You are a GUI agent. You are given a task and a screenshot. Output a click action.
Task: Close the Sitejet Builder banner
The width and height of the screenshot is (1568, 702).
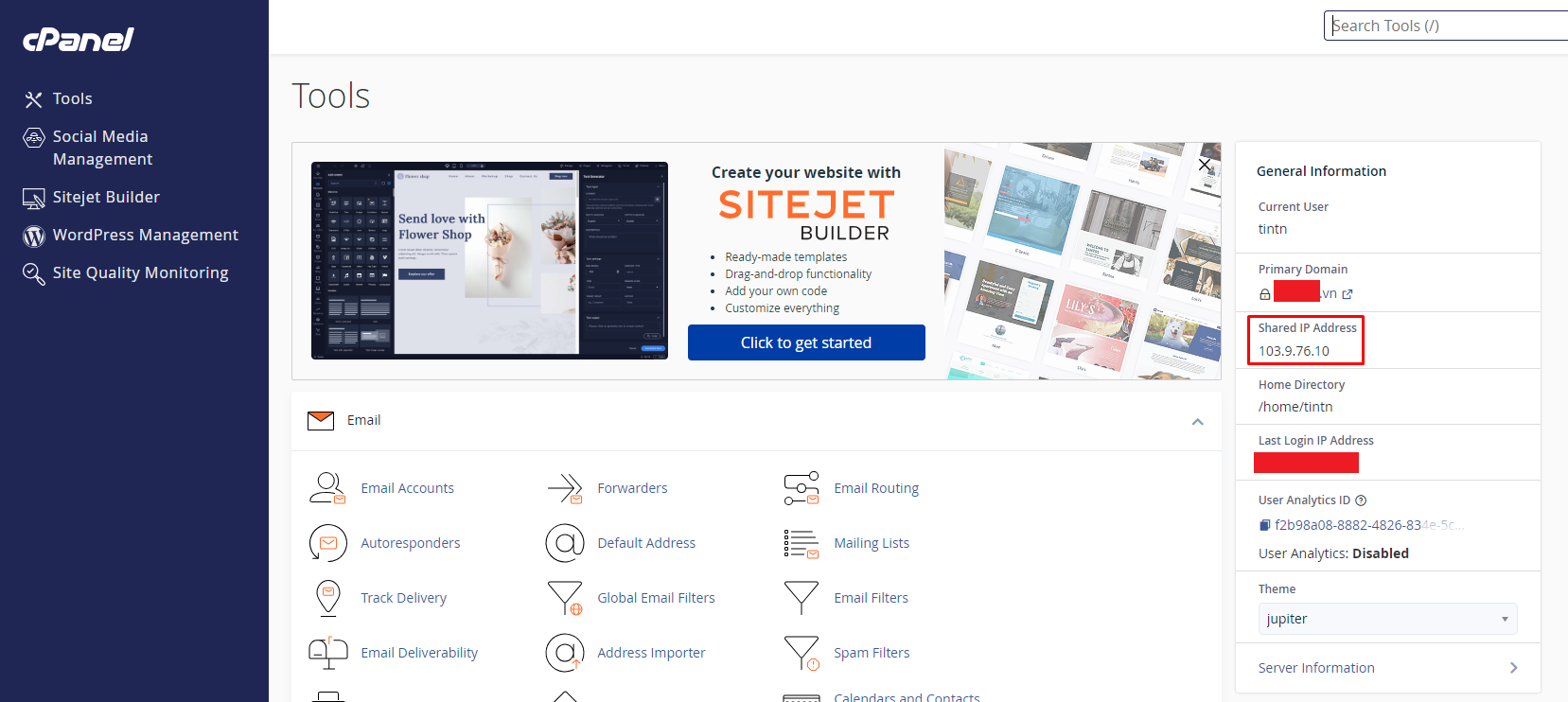1205,165
